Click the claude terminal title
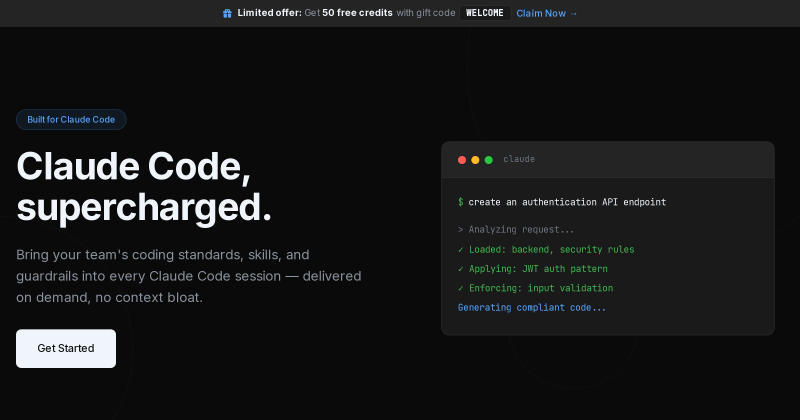This screenshot has width=800, height=420. tap(519, 159)
